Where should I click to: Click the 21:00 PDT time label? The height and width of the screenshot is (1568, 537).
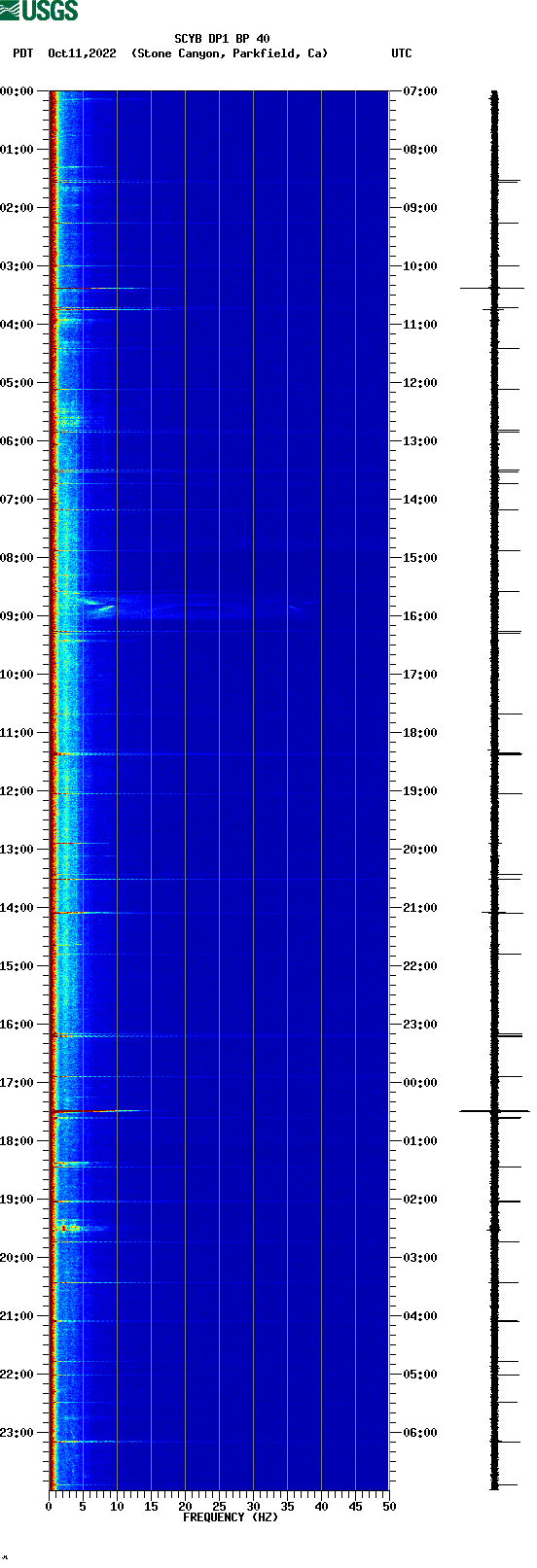[18, 1316]
